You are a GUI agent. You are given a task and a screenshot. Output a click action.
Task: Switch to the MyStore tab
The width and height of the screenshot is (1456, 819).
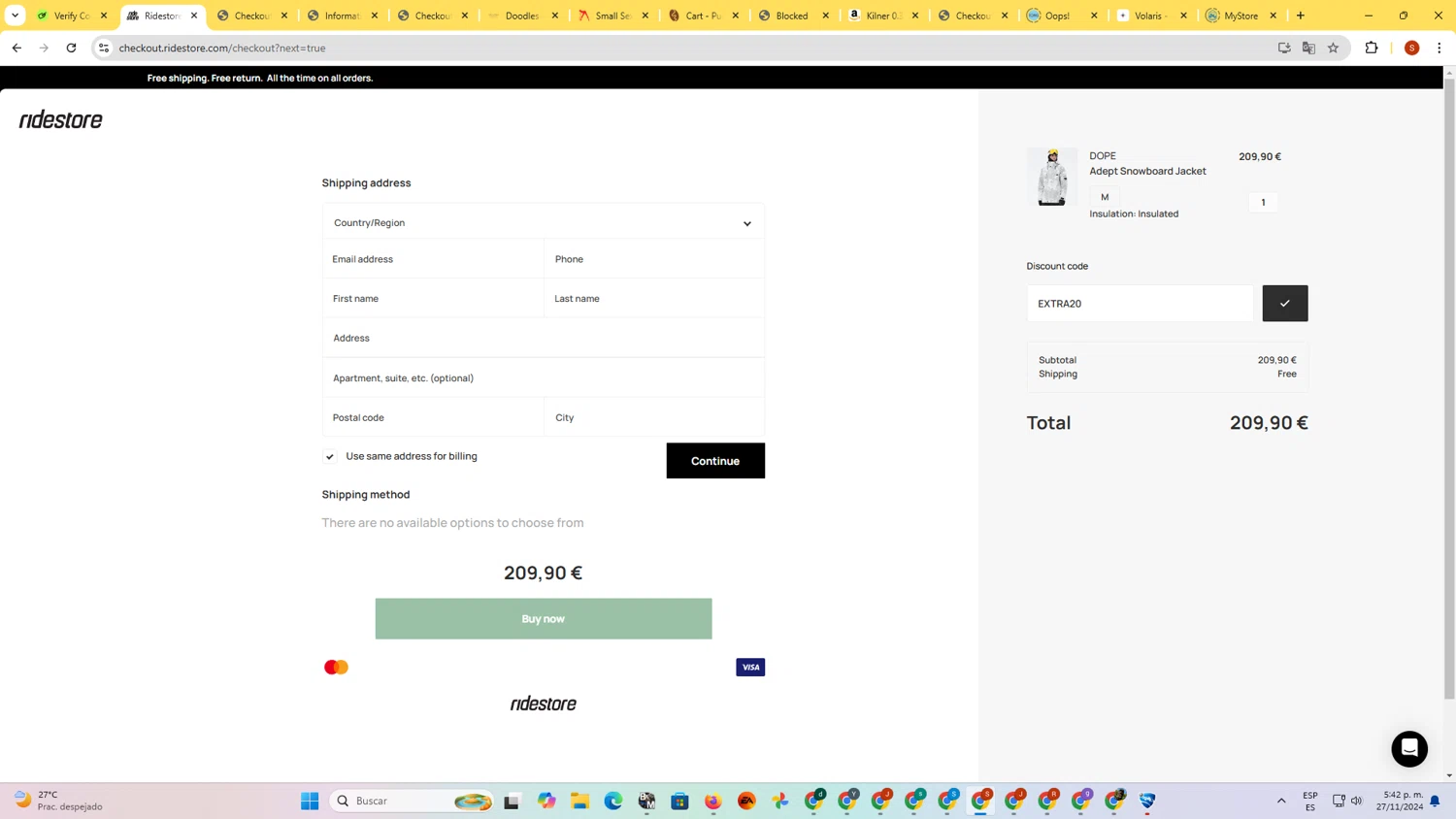1241,16
